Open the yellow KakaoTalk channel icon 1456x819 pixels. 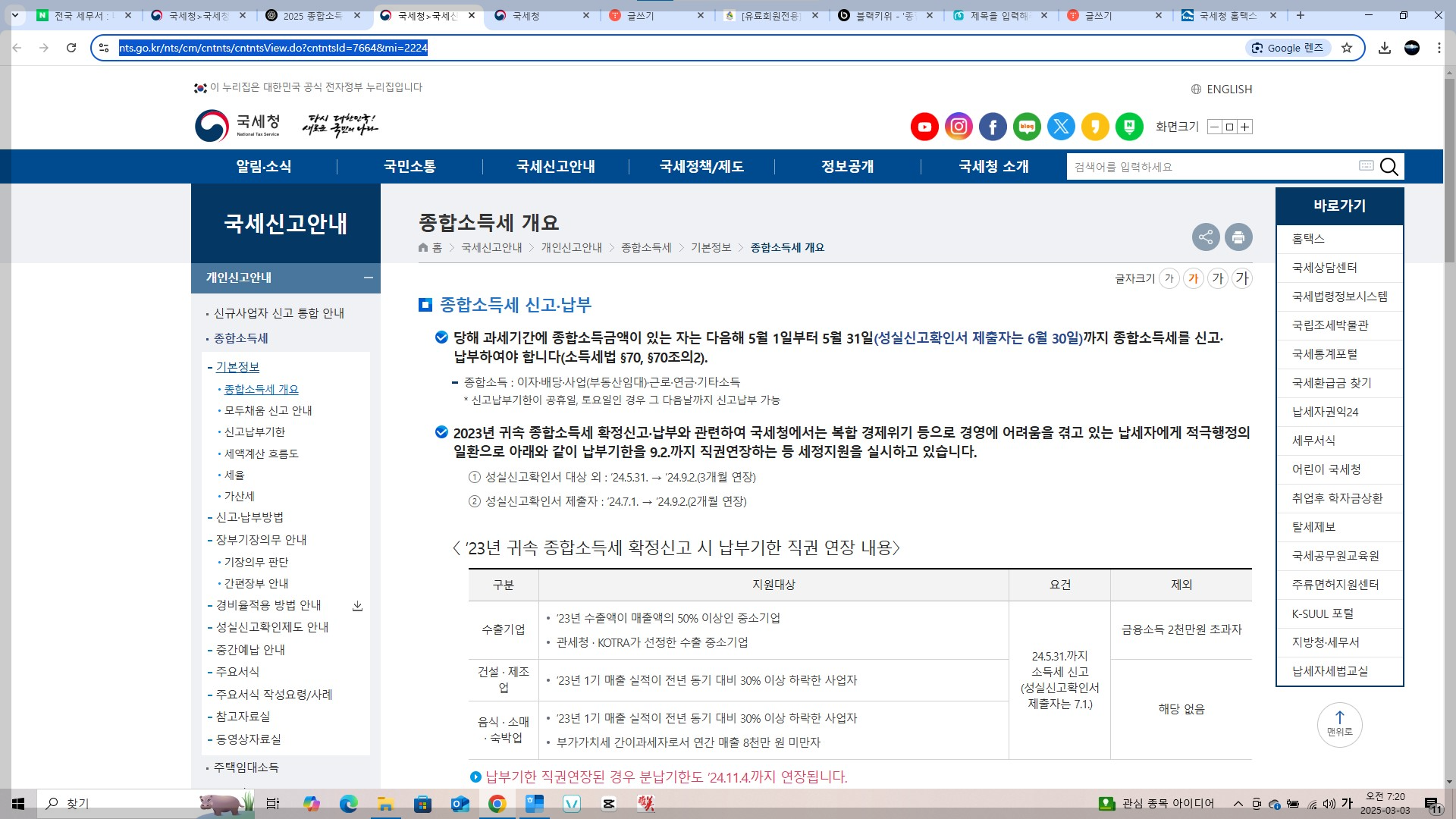pos(1095,127)
